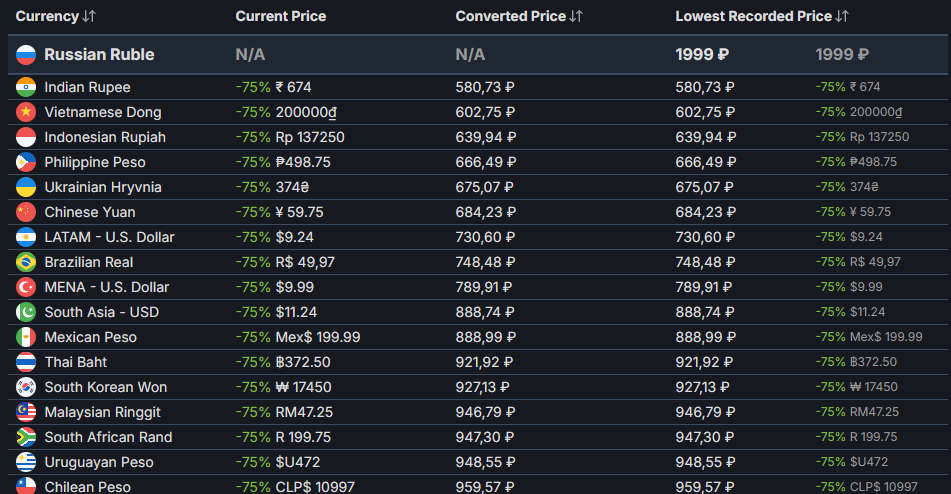951x494 pixels.
Task: Click converted price 927,13 ₽
Action: (x=482, y=387)
